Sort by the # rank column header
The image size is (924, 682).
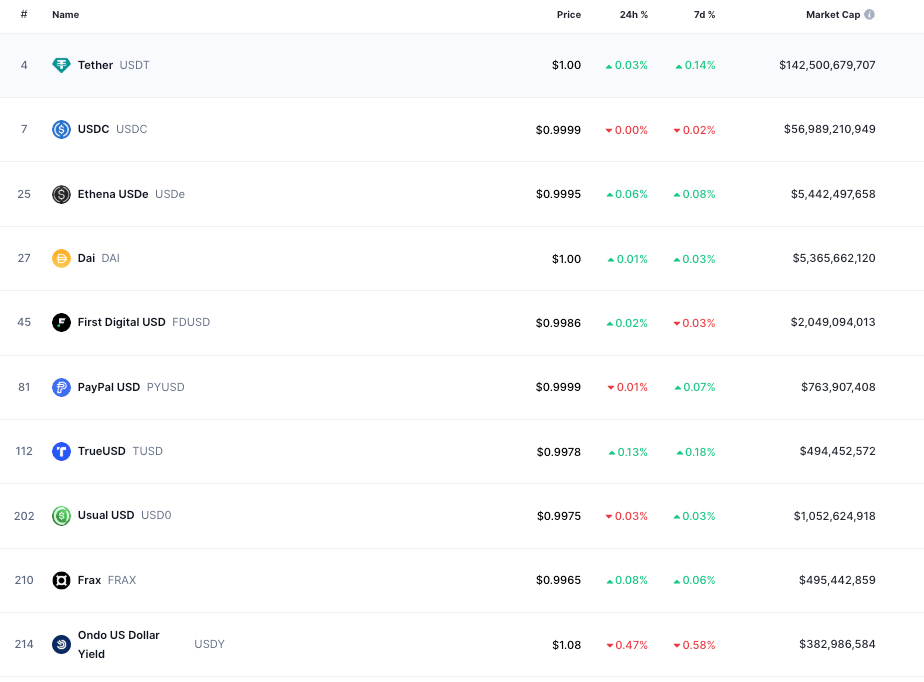click(24, 14)
